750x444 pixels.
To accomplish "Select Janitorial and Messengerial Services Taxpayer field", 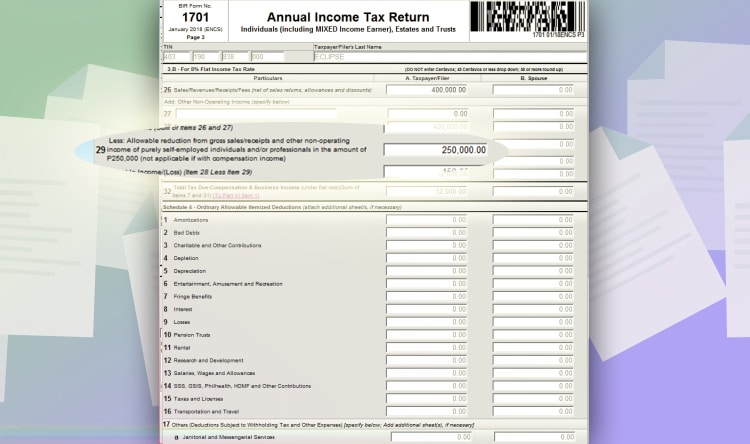I will (x=428, y=437).
